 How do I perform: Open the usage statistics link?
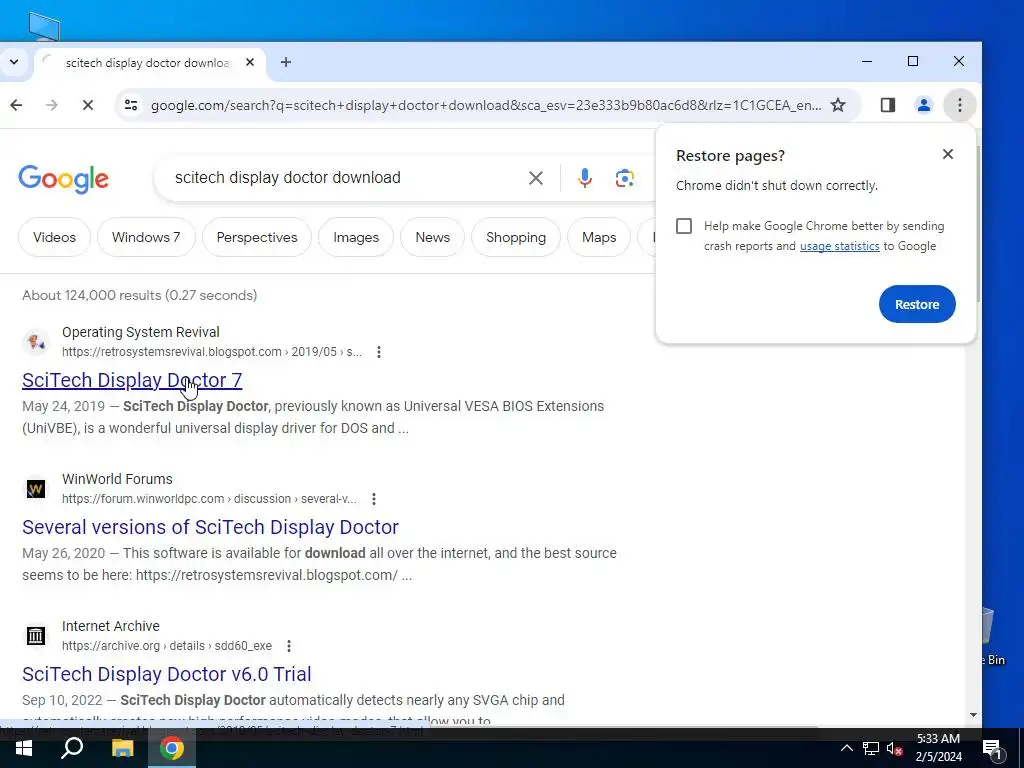839,246
